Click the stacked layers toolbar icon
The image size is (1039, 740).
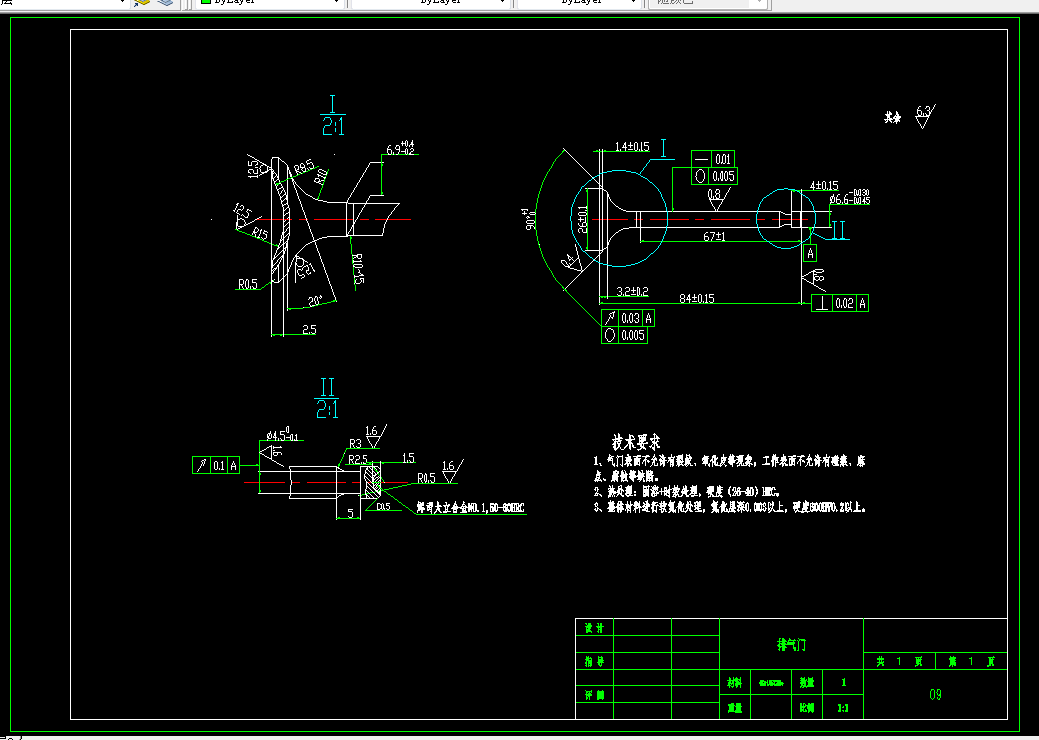(165, 2)
